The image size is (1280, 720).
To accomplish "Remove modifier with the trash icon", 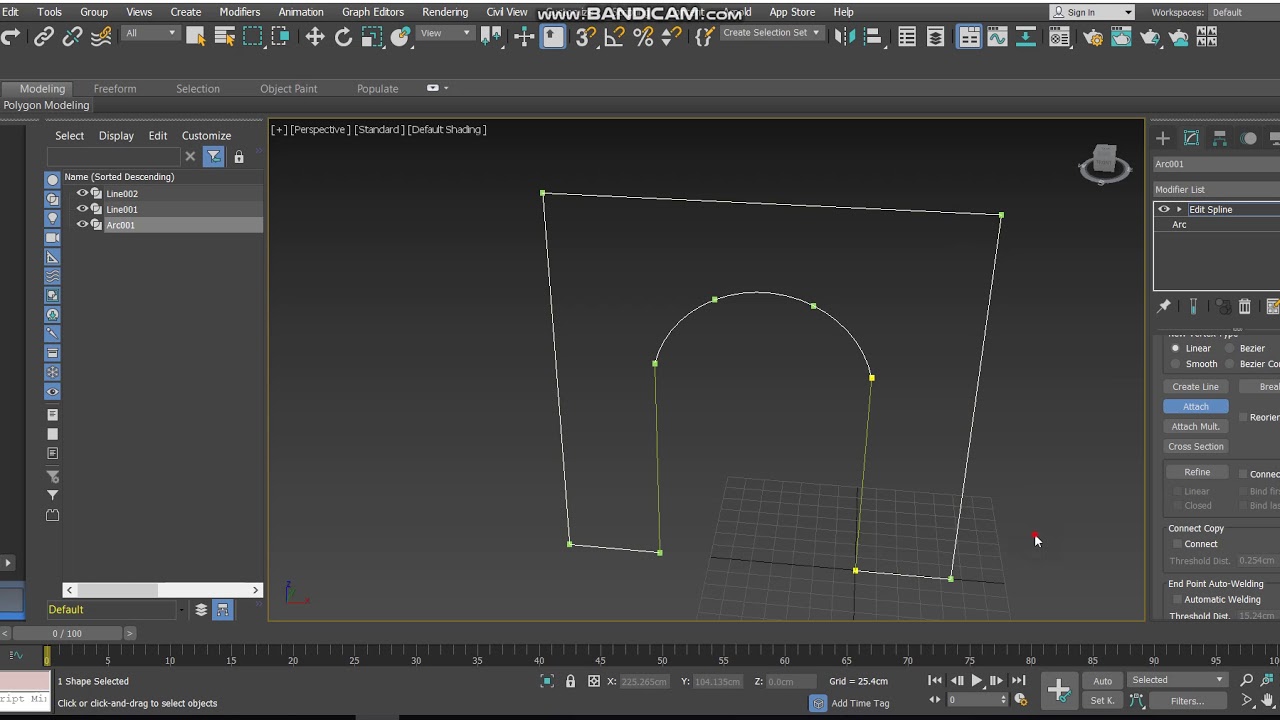I will [x=1244, y=306].
